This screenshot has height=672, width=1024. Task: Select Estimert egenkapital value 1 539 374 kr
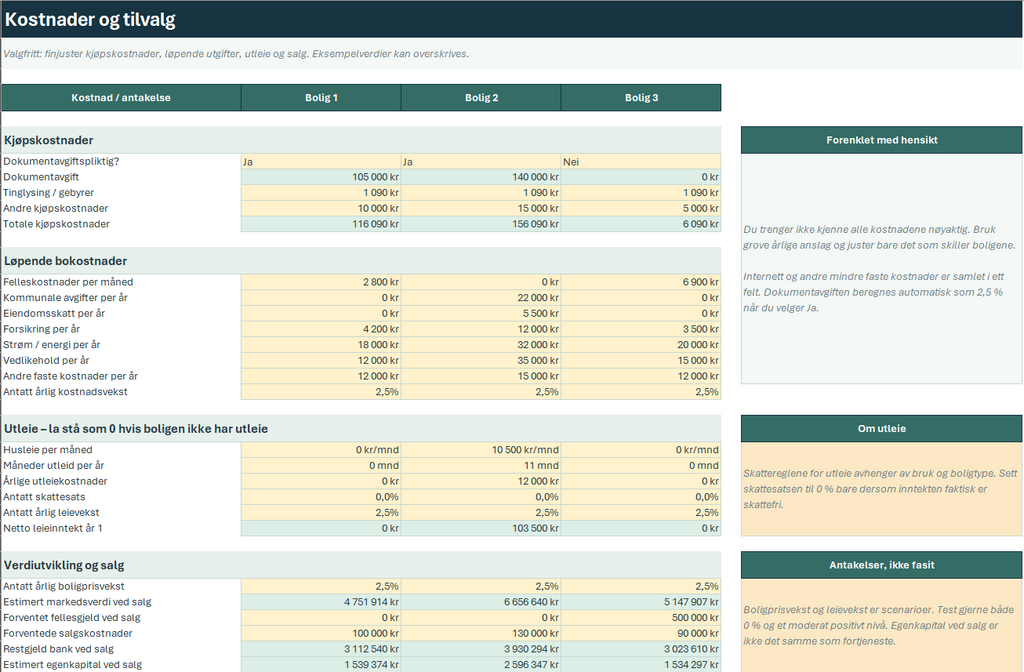coord(321,665)
